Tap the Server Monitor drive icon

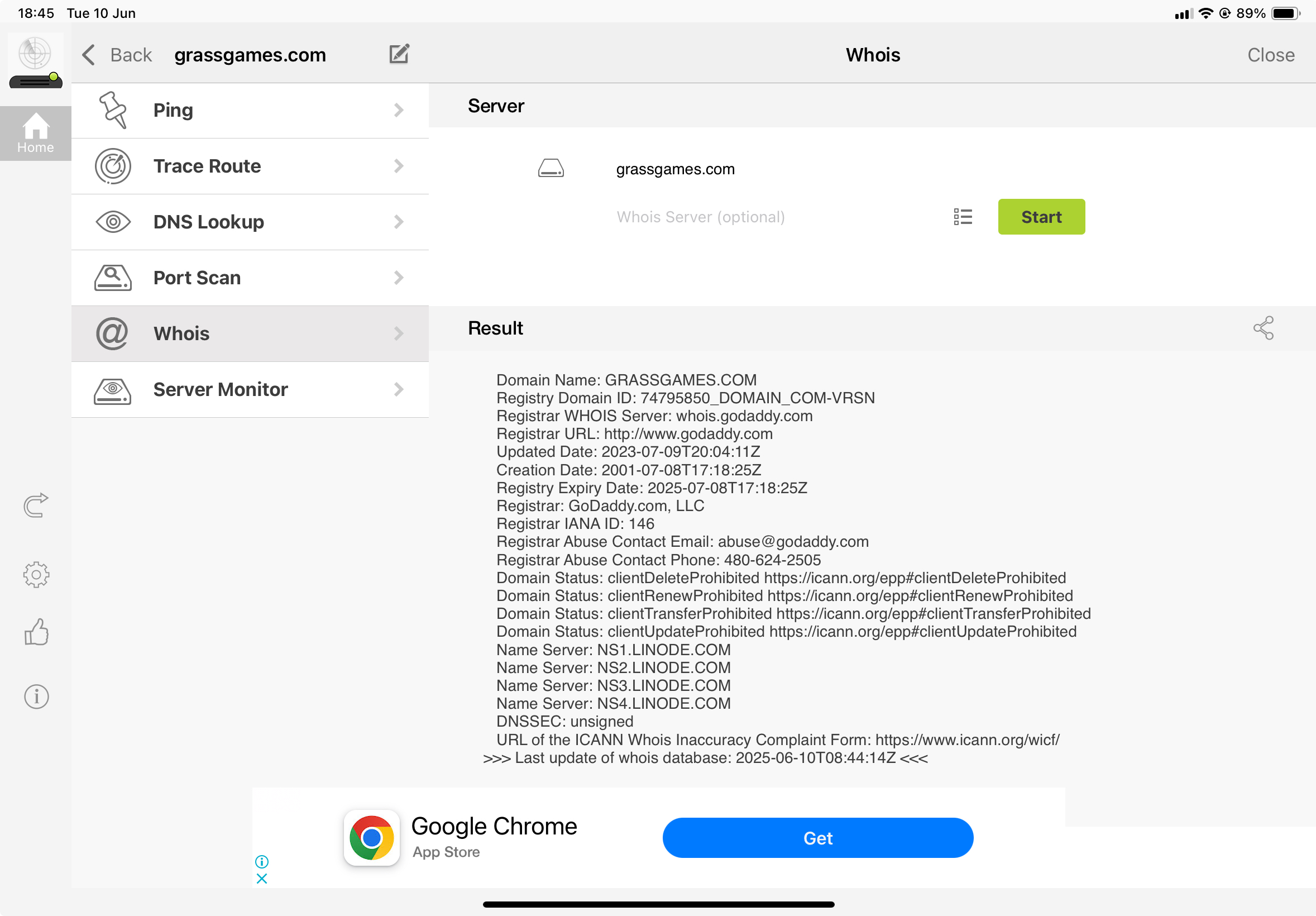coord(112,392)
